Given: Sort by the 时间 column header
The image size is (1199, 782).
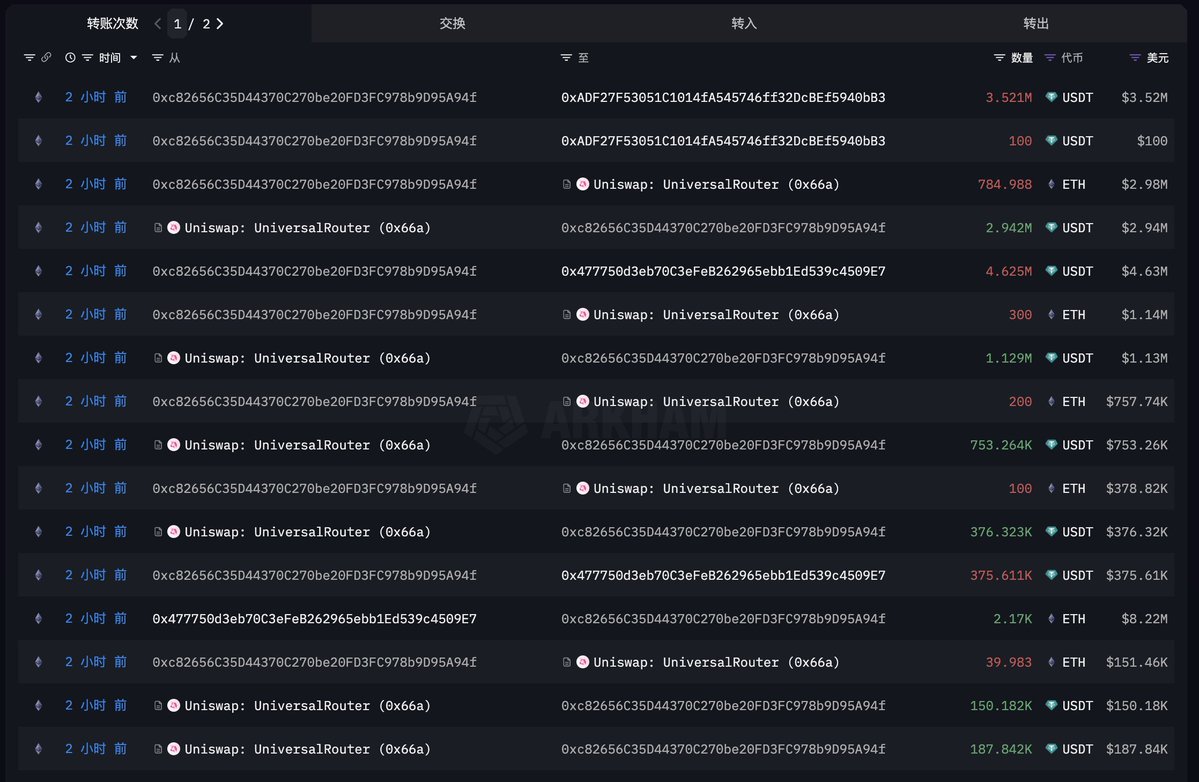Looking at the screenshot, I should pos(109,57).
